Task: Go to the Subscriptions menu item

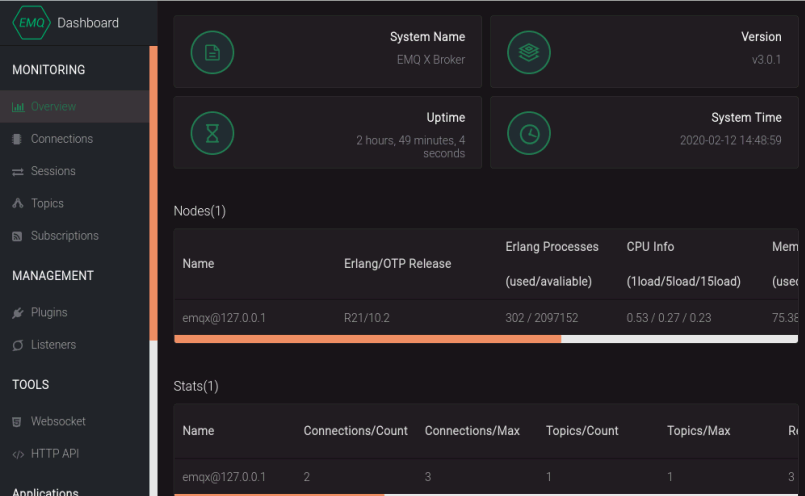Action: coord(65,236)
